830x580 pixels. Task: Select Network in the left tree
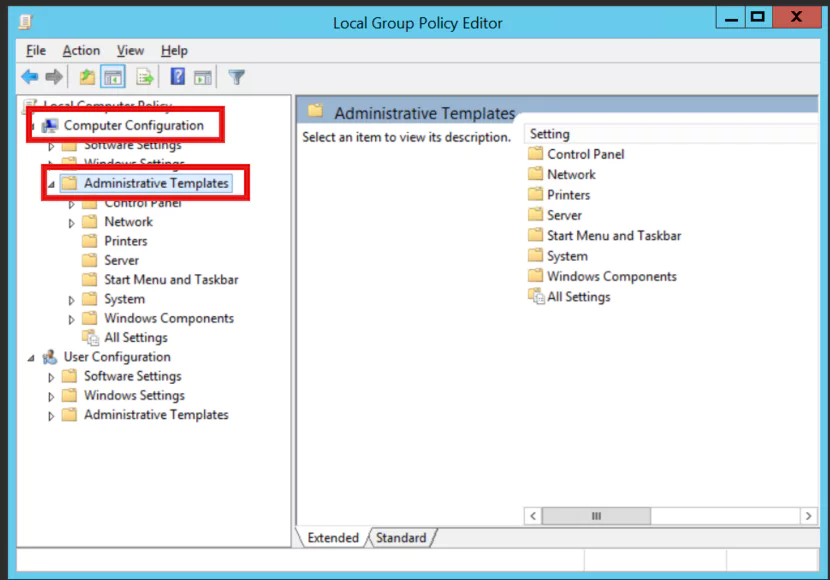(x=128, y=222)
